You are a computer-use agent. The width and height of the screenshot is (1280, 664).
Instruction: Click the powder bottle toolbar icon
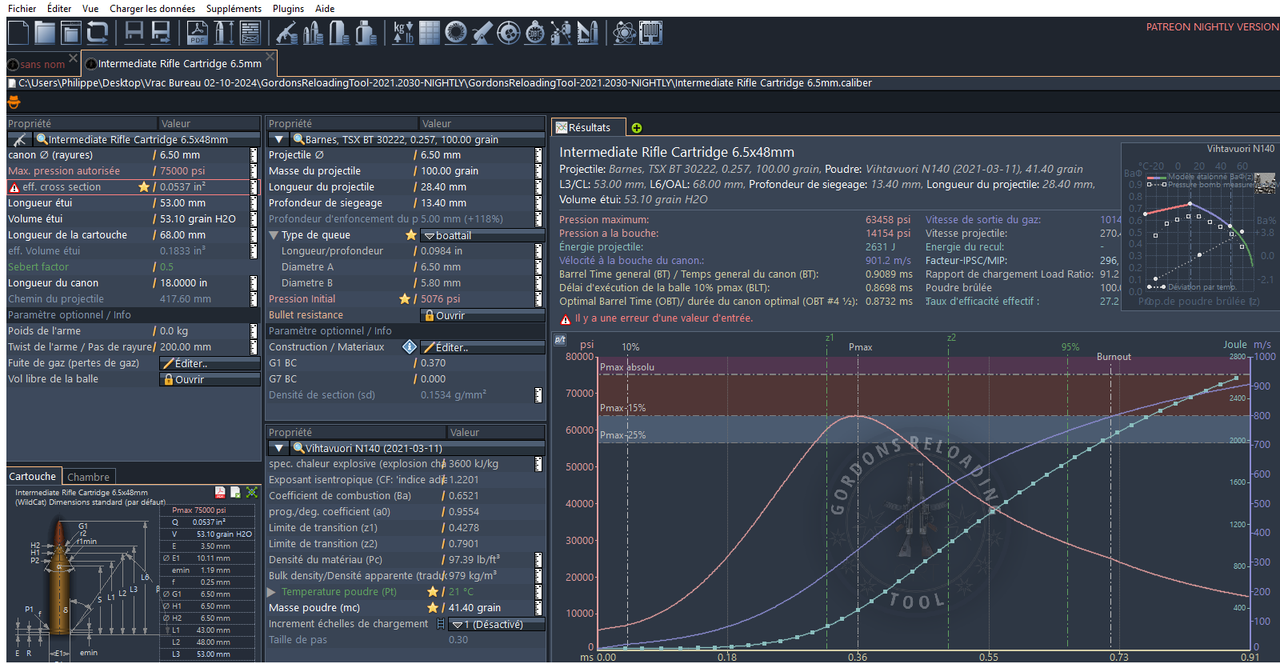[365, 33]
